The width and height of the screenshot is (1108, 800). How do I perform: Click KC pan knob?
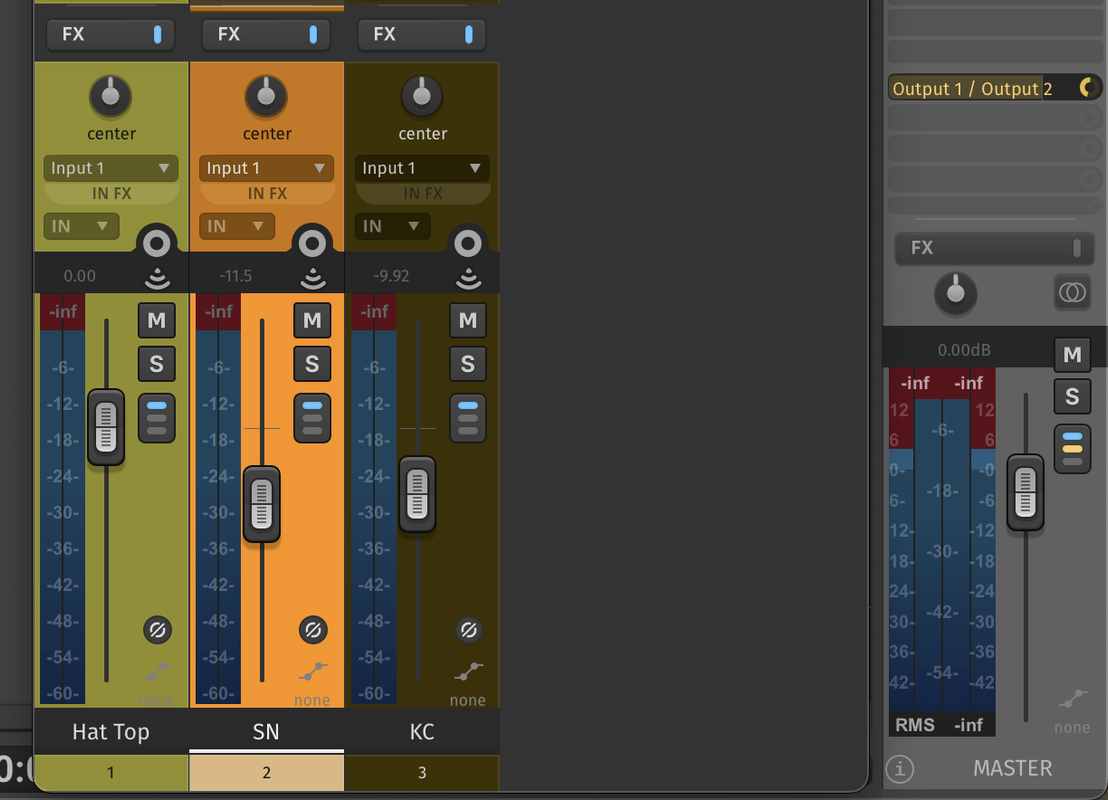tap(421, 95)
